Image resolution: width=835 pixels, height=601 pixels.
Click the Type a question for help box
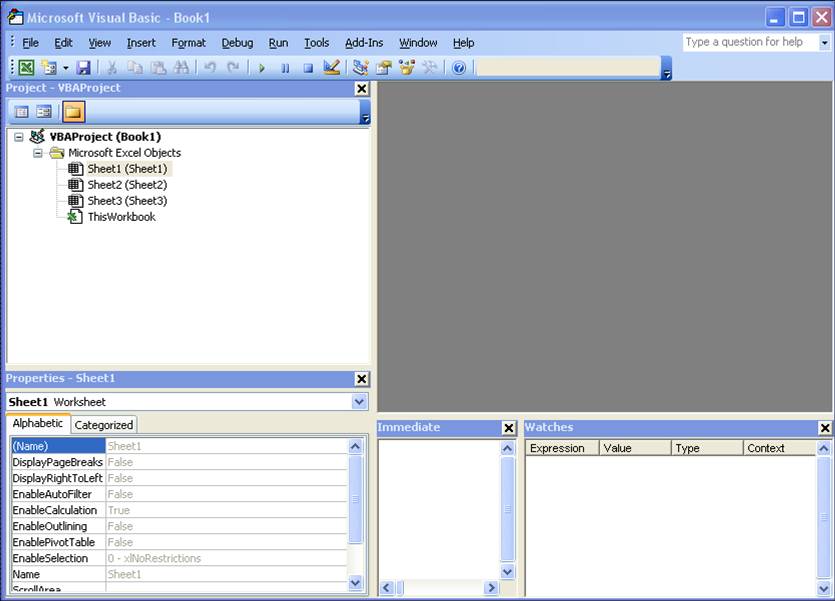[x=750, y=42]
